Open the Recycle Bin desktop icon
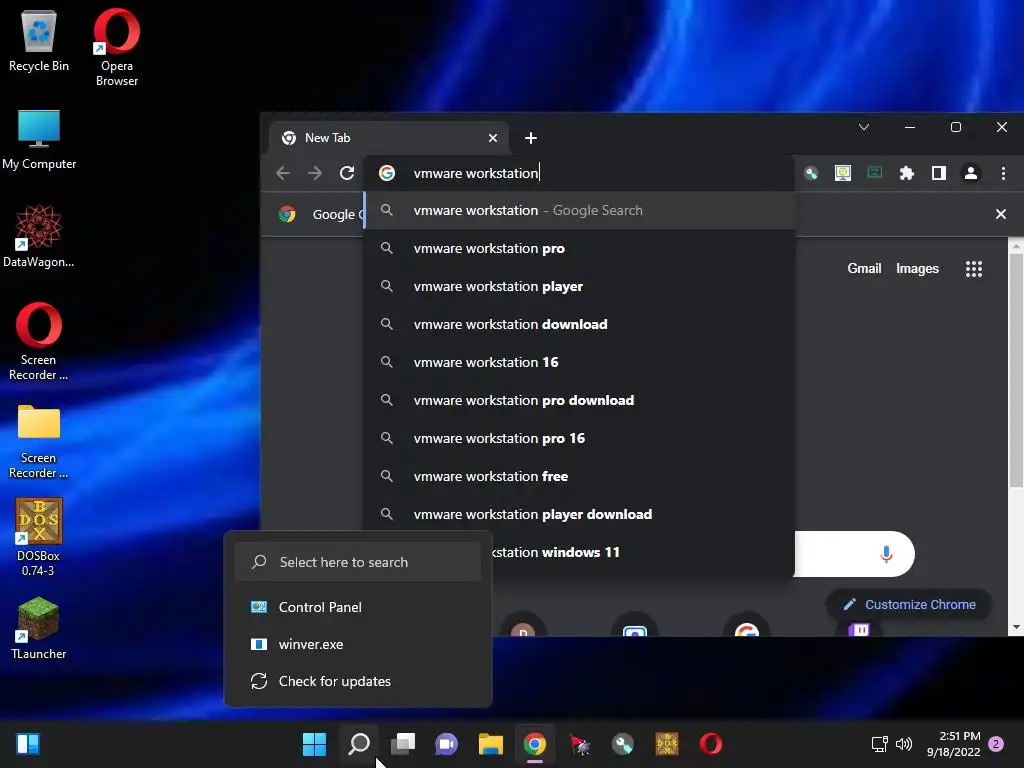 pyautogui.click(x=39, y=42)
